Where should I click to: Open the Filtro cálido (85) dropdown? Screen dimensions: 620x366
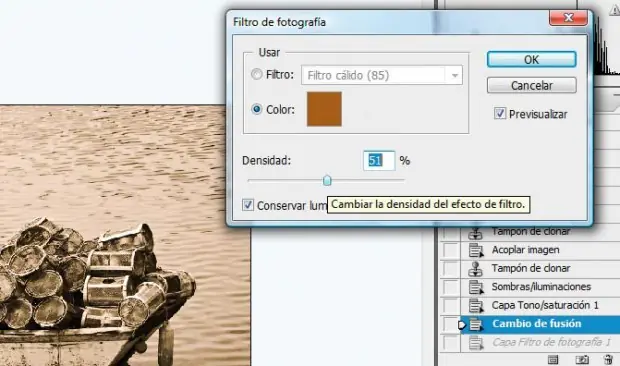[x=382, y=75]
